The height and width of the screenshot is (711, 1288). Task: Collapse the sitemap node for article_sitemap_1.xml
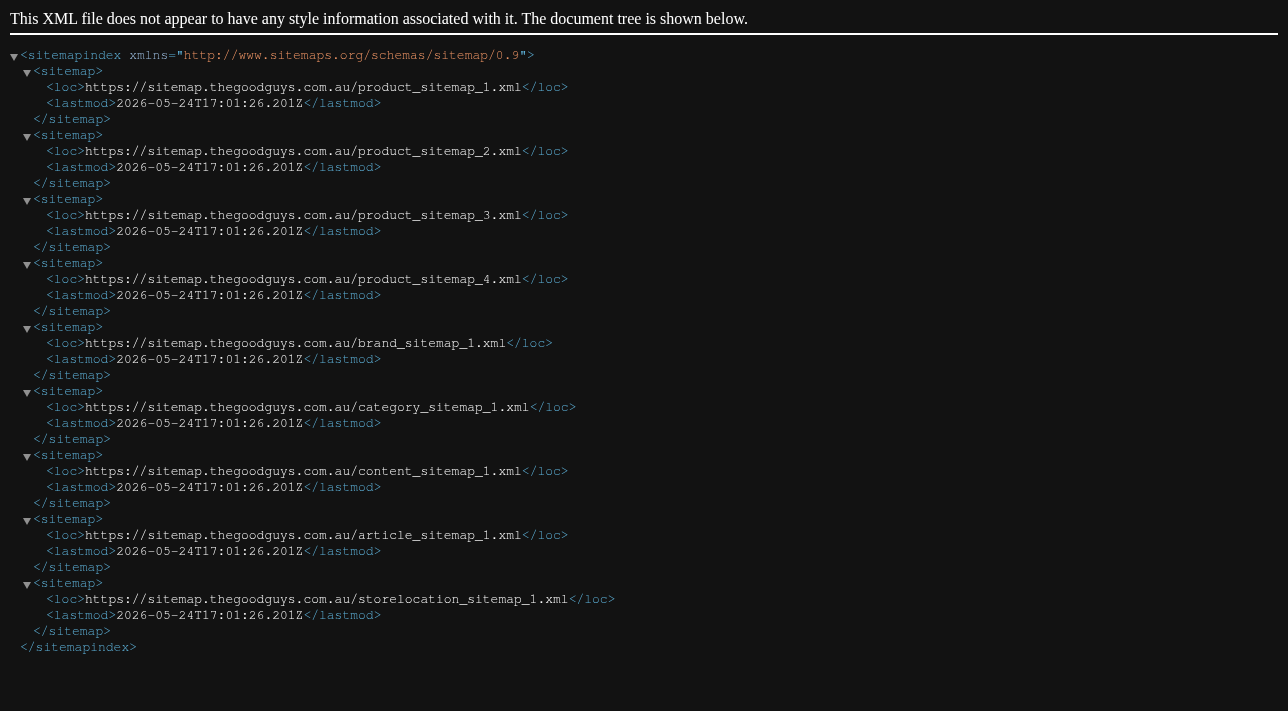tap(27, 521)
